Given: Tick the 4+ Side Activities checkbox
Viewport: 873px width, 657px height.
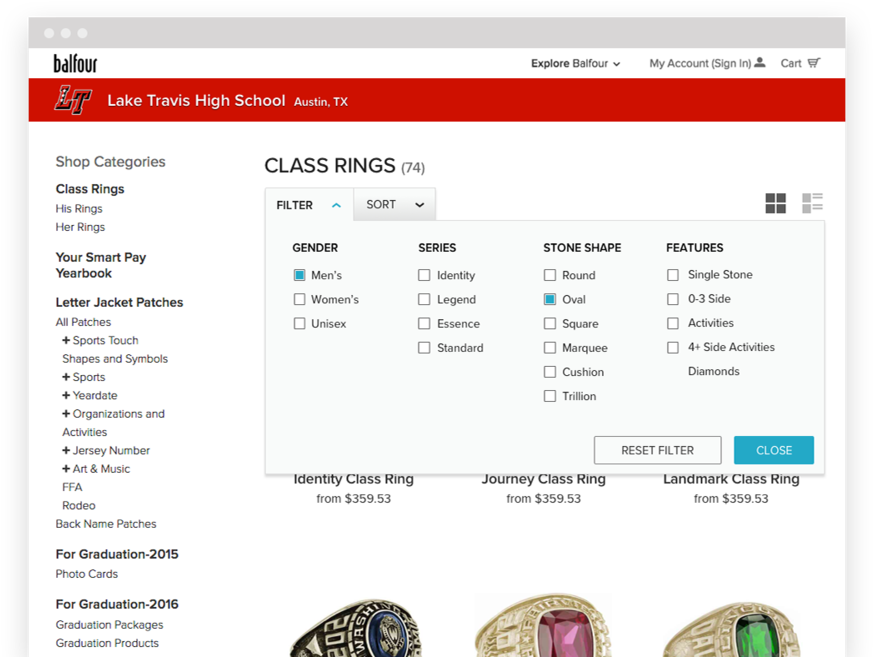Looking at the screenshot, I should coord(673,347).
